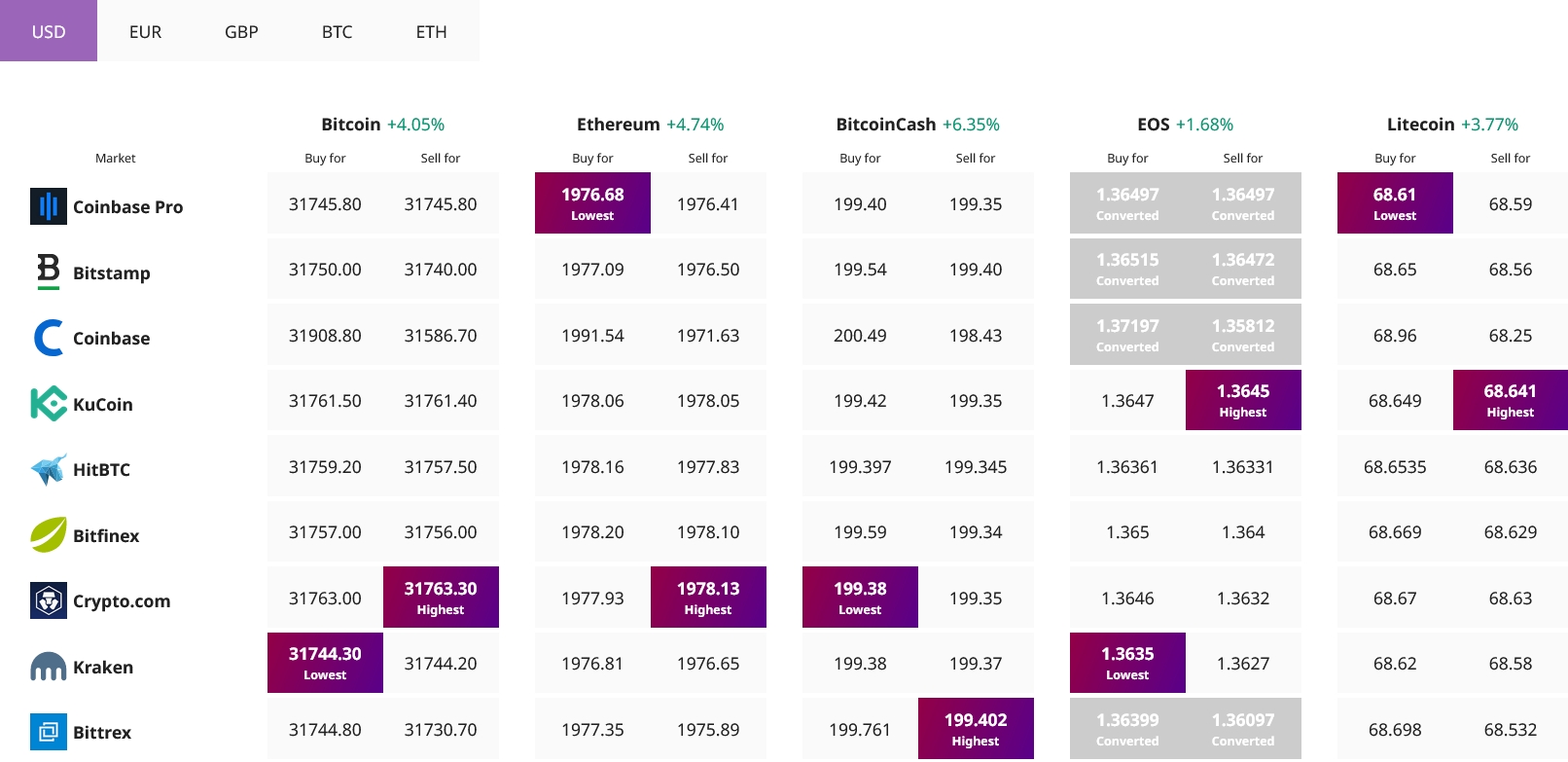Click the Coinbase C logo icon
This screenshot has height=762, width=1568.
(x=49, y=338)
